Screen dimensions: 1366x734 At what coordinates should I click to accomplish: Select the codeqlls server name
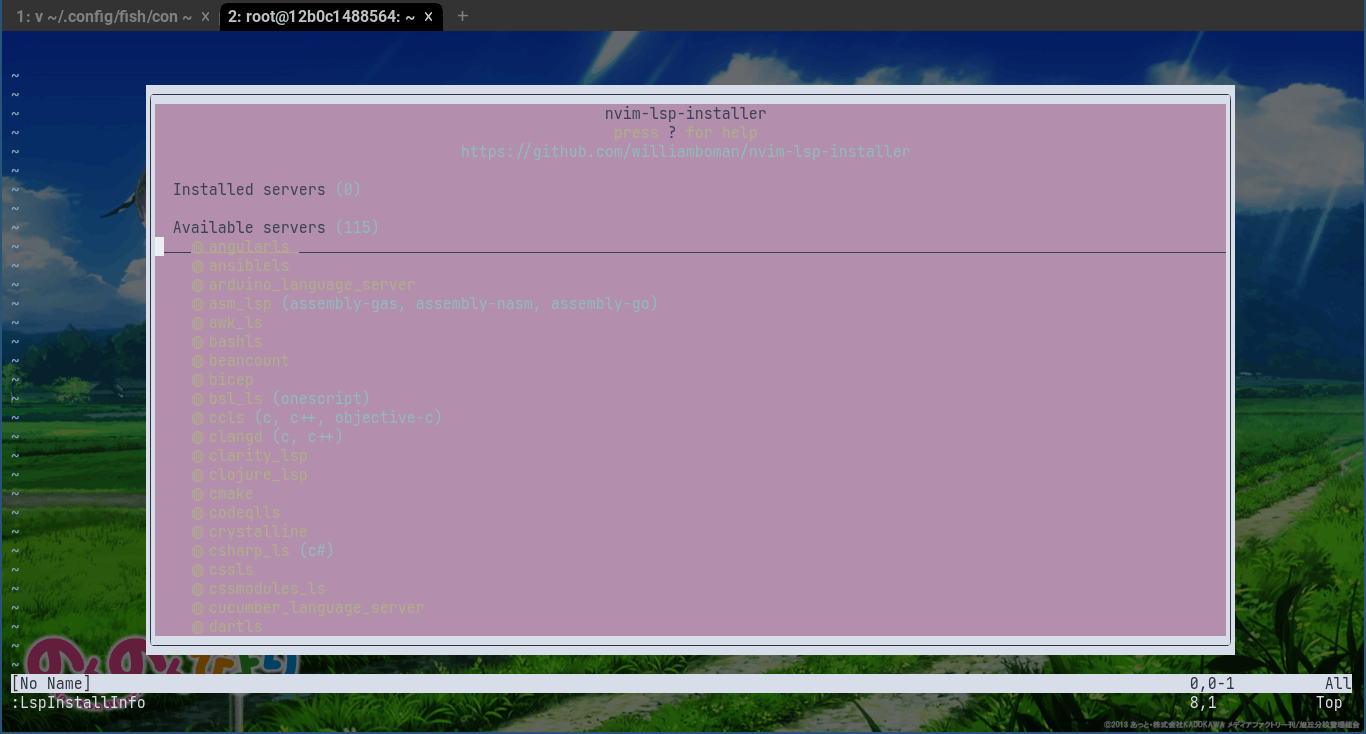245,513
